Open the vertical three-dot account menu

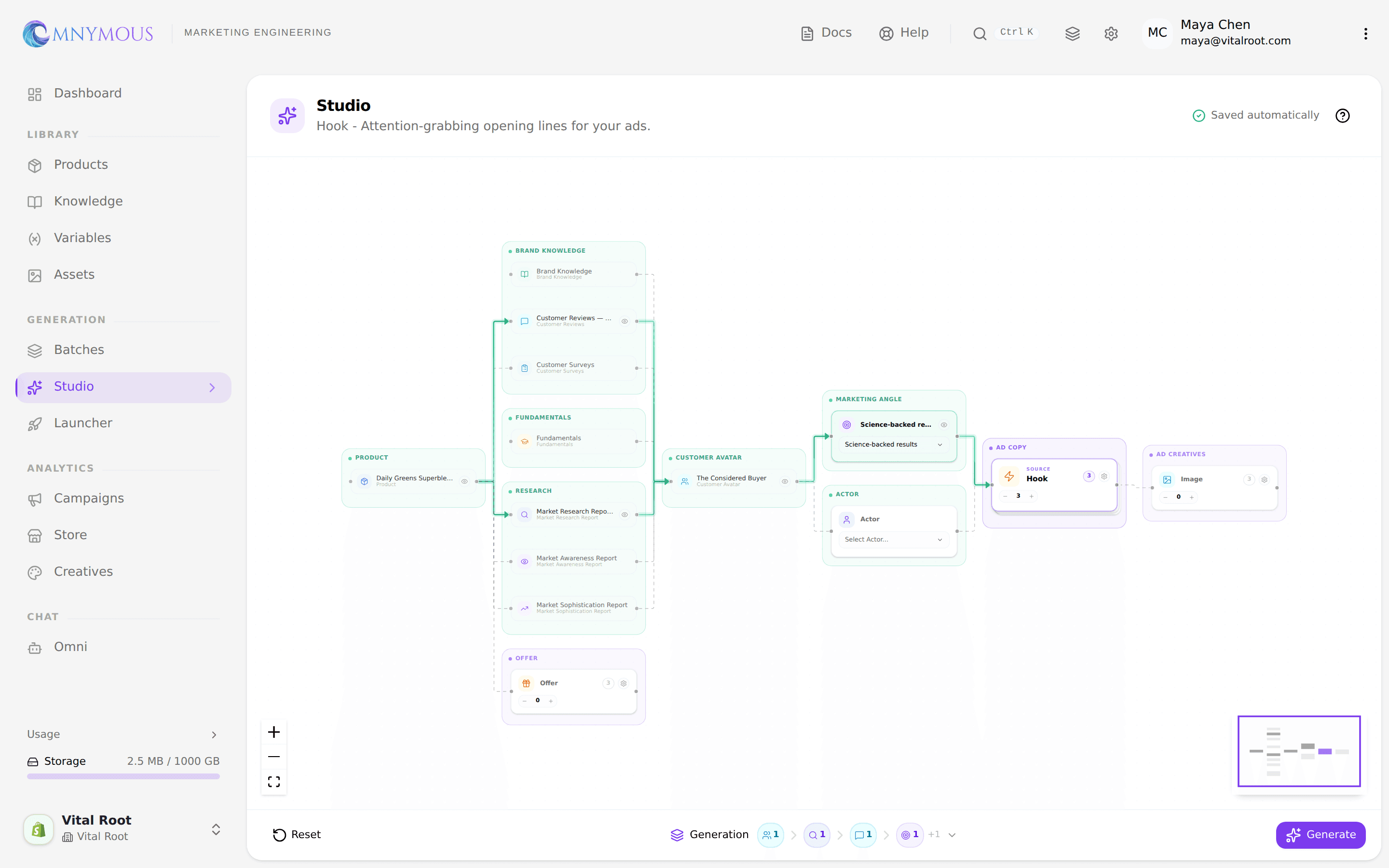click(x=1365, y=33)
